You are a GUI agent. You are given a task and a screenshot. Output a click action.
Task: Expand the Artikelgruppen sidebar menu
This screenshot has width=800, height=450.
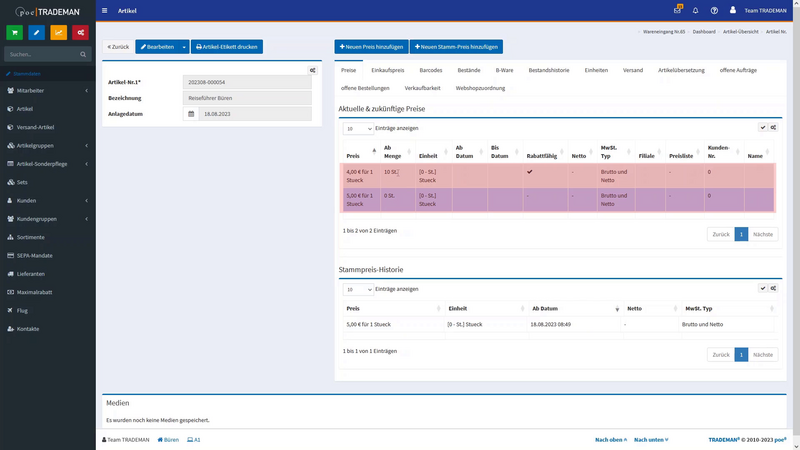point(47,145)
